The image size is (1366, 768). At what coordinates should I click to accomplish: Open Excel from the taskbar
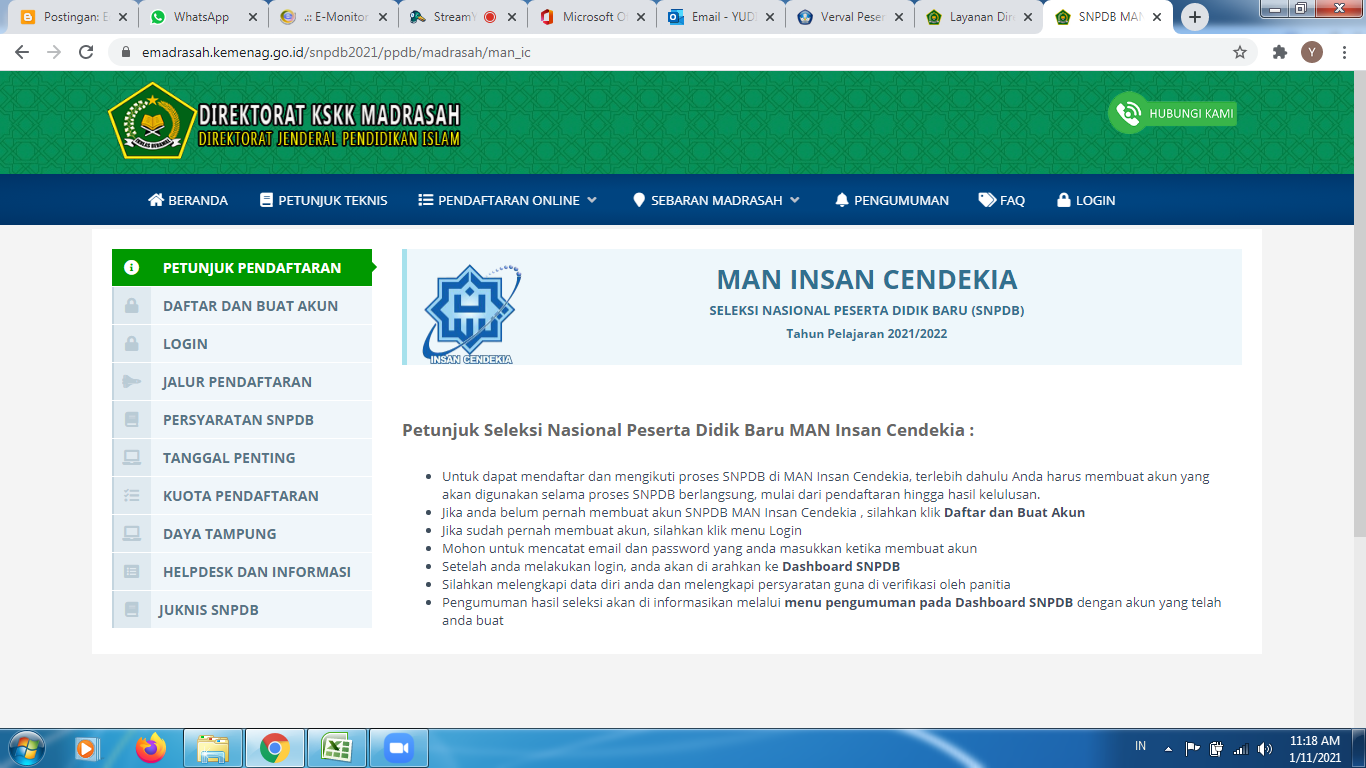click(336, 748)
